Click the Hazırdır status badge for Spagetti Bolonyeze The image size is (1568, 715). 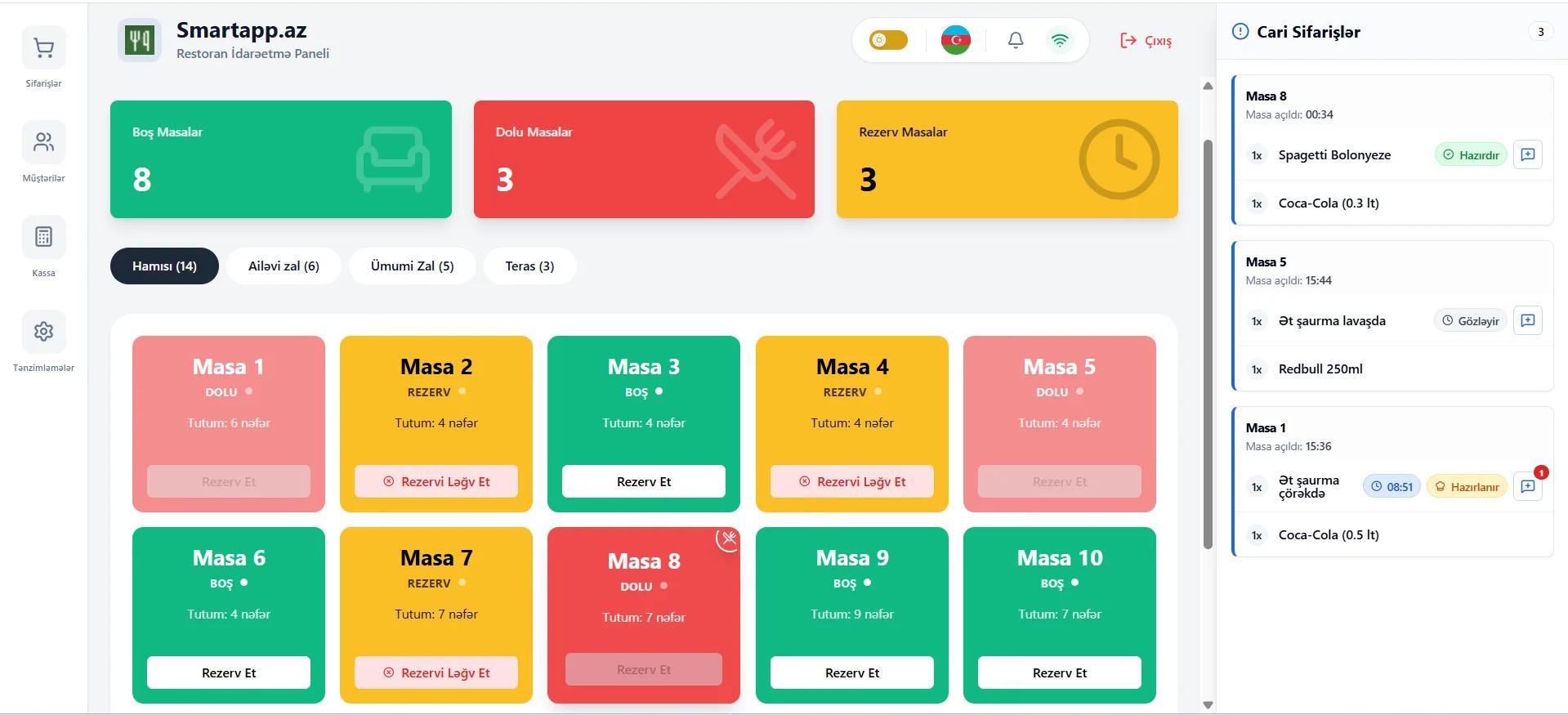point(1471,155)
